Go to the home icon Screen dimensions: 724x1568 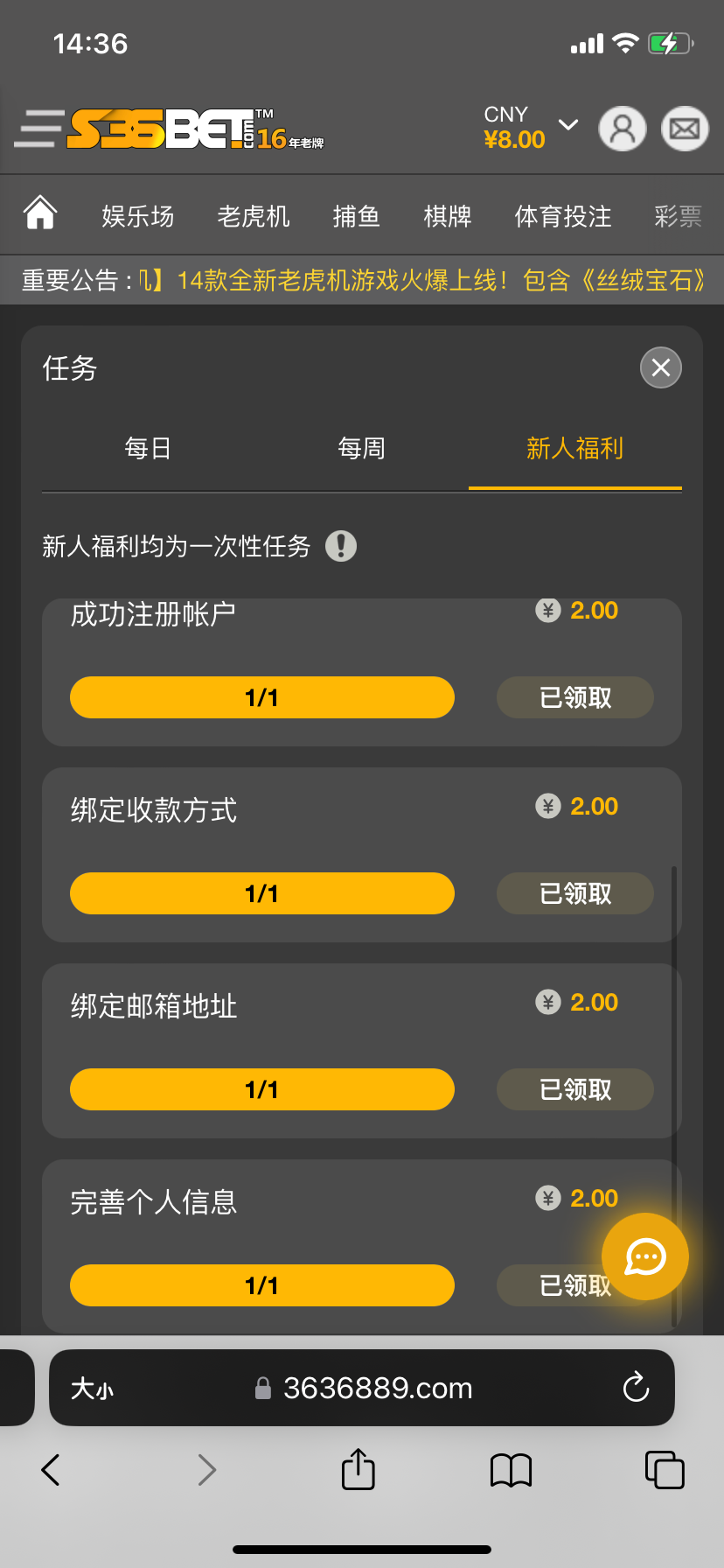[x=40, y=213]
